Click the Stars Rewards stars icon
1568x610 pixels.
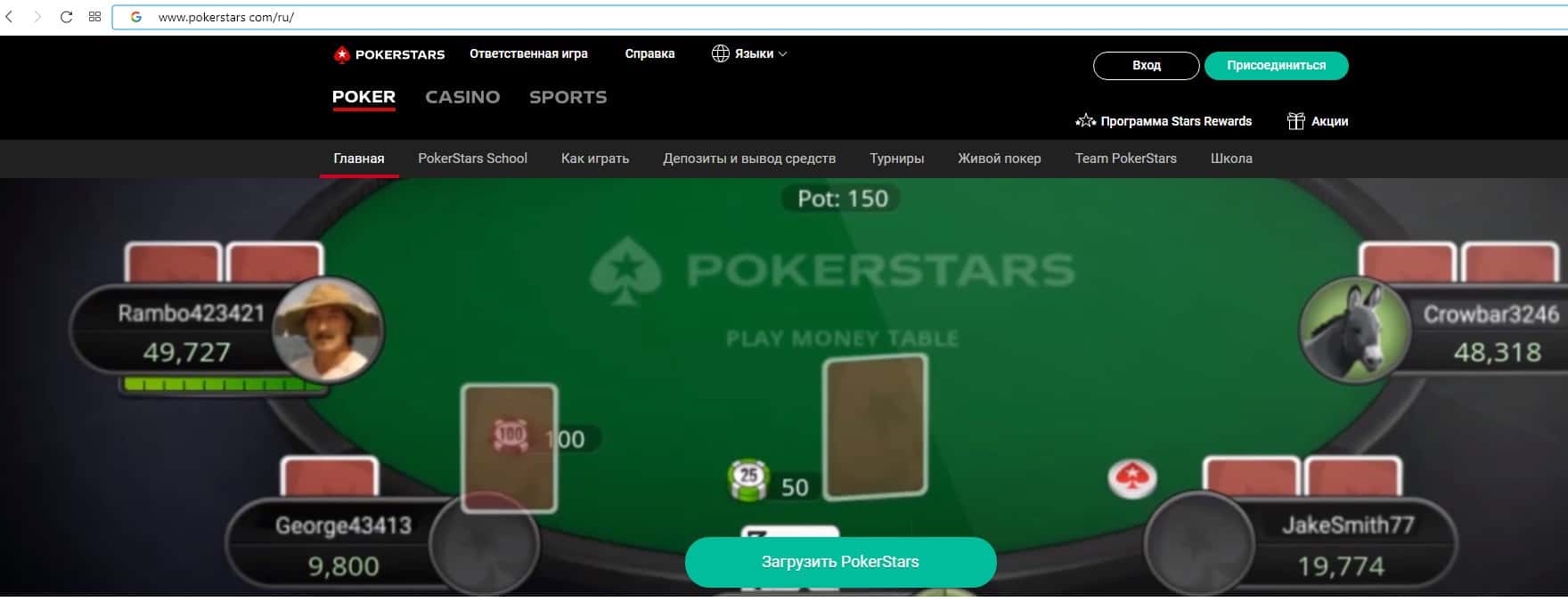pos(1085,121)
